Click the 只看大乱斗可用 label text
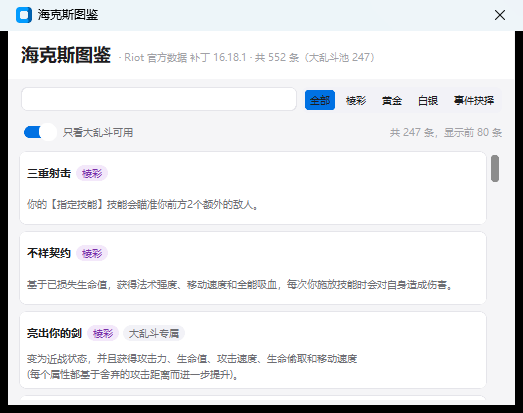Image resolution: width=523 pixels, height=413 pixels. tap(98, 132)
